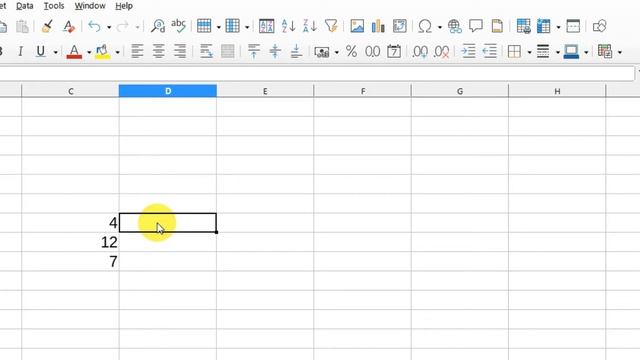This screenshot has width=640, height=360.
Task: Format as Date with the calendar button
Action: point(394,51)
